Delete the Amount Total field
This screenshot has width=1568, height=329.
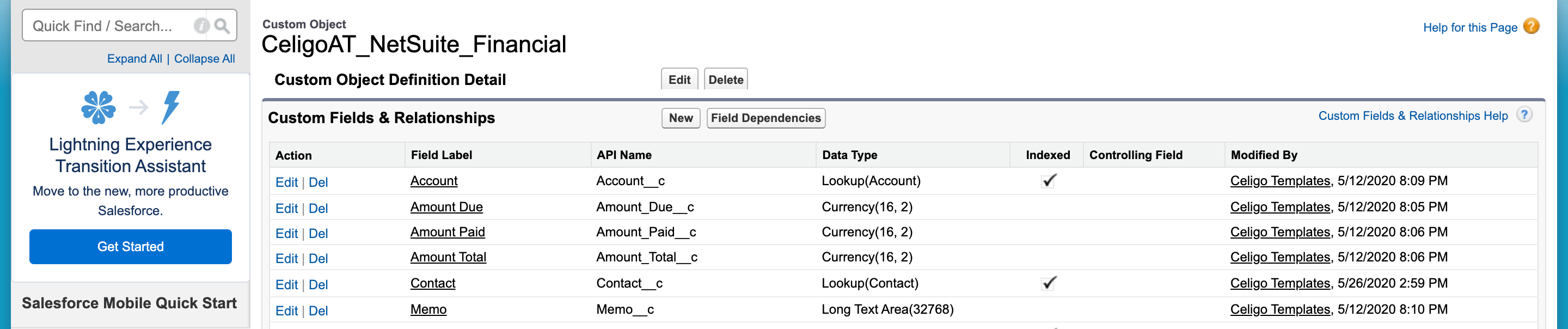[318, 258]
